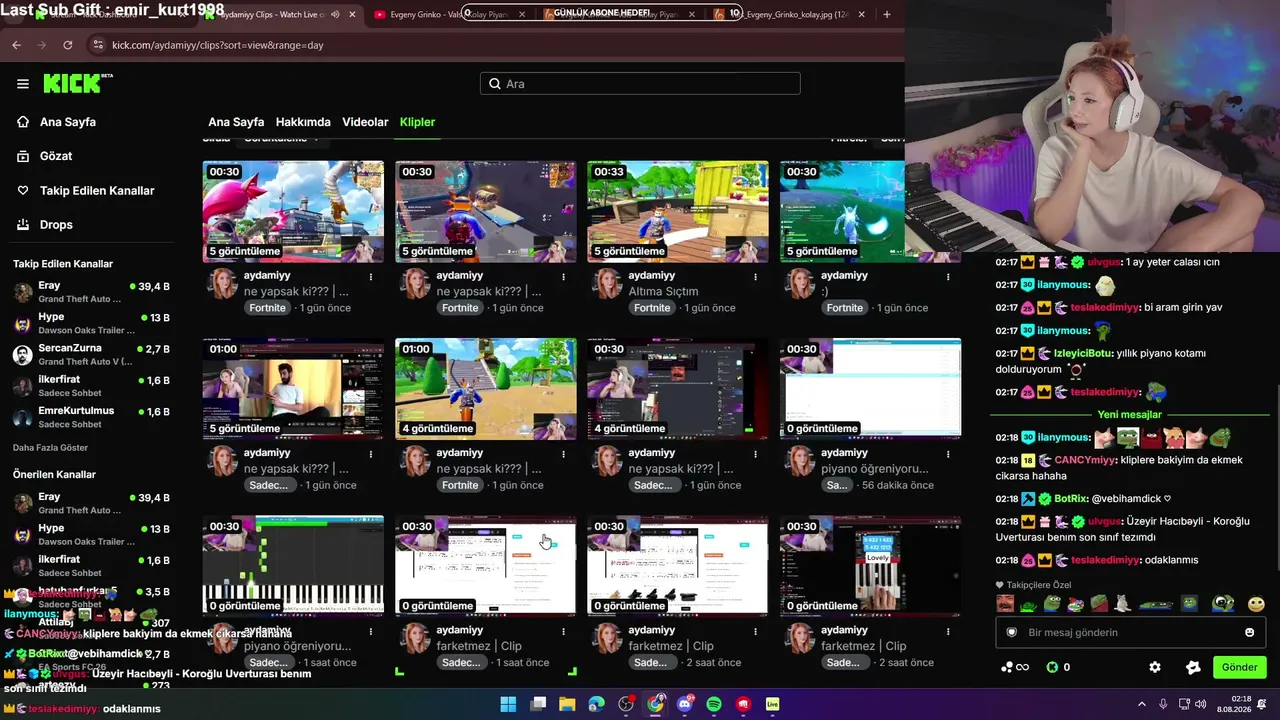Jump to Yeni mesajlar divider in chat
This screenshot has width=1280, height=720.
pyautogui.click(x=1129, y=415)
